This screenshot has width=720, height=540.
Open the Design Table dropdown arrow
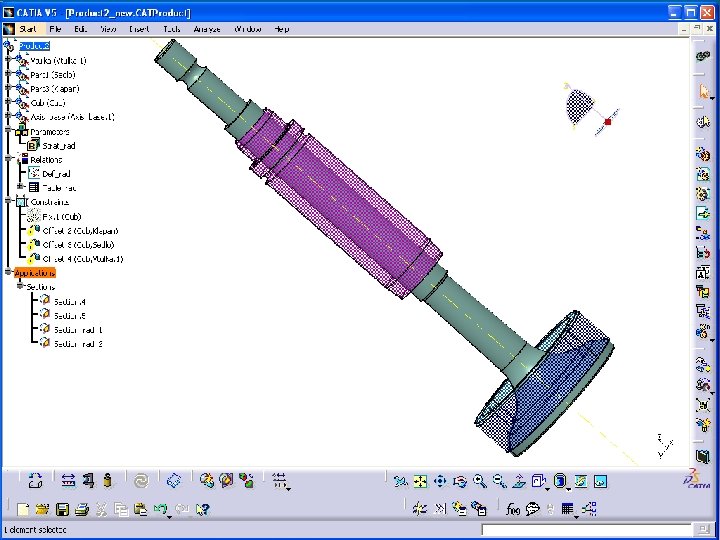tap(577, 517)
